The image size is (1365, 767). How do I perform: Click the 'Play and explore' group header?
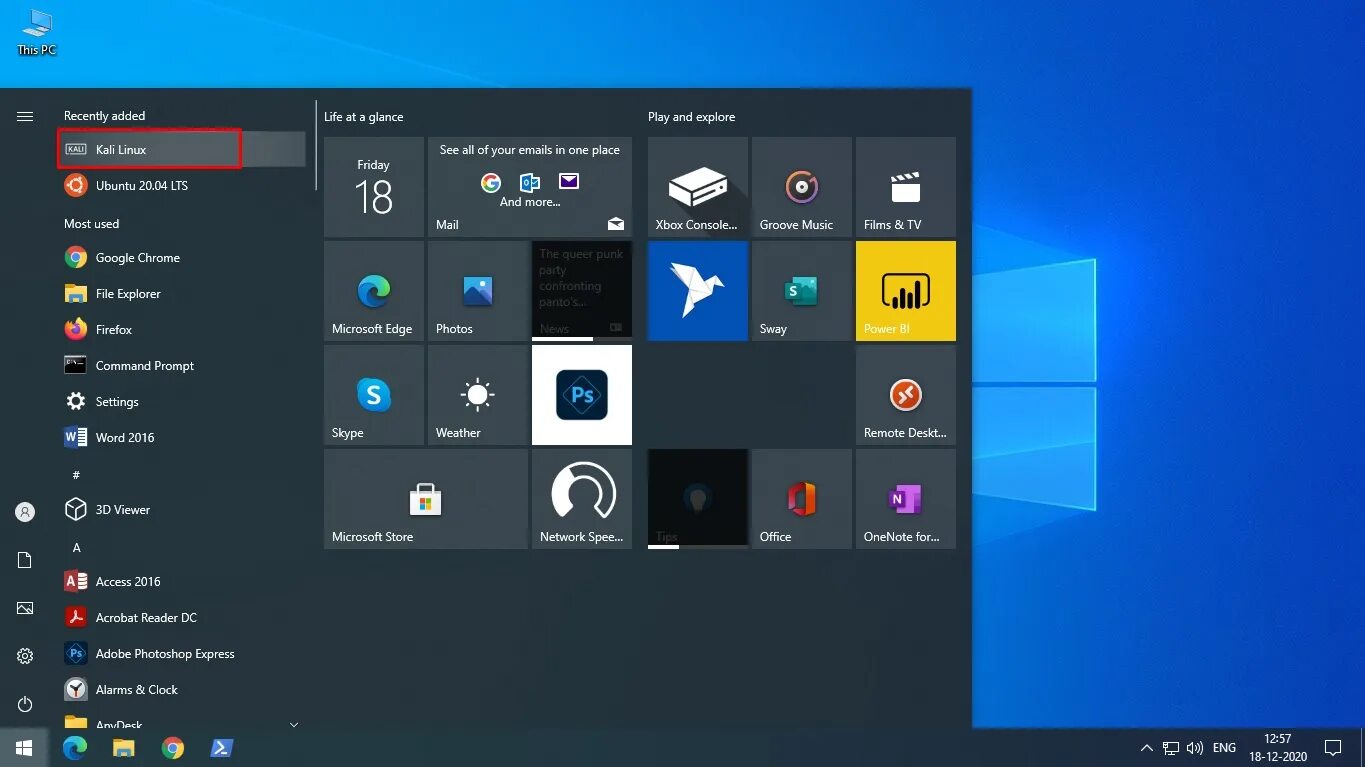point(691,117)
